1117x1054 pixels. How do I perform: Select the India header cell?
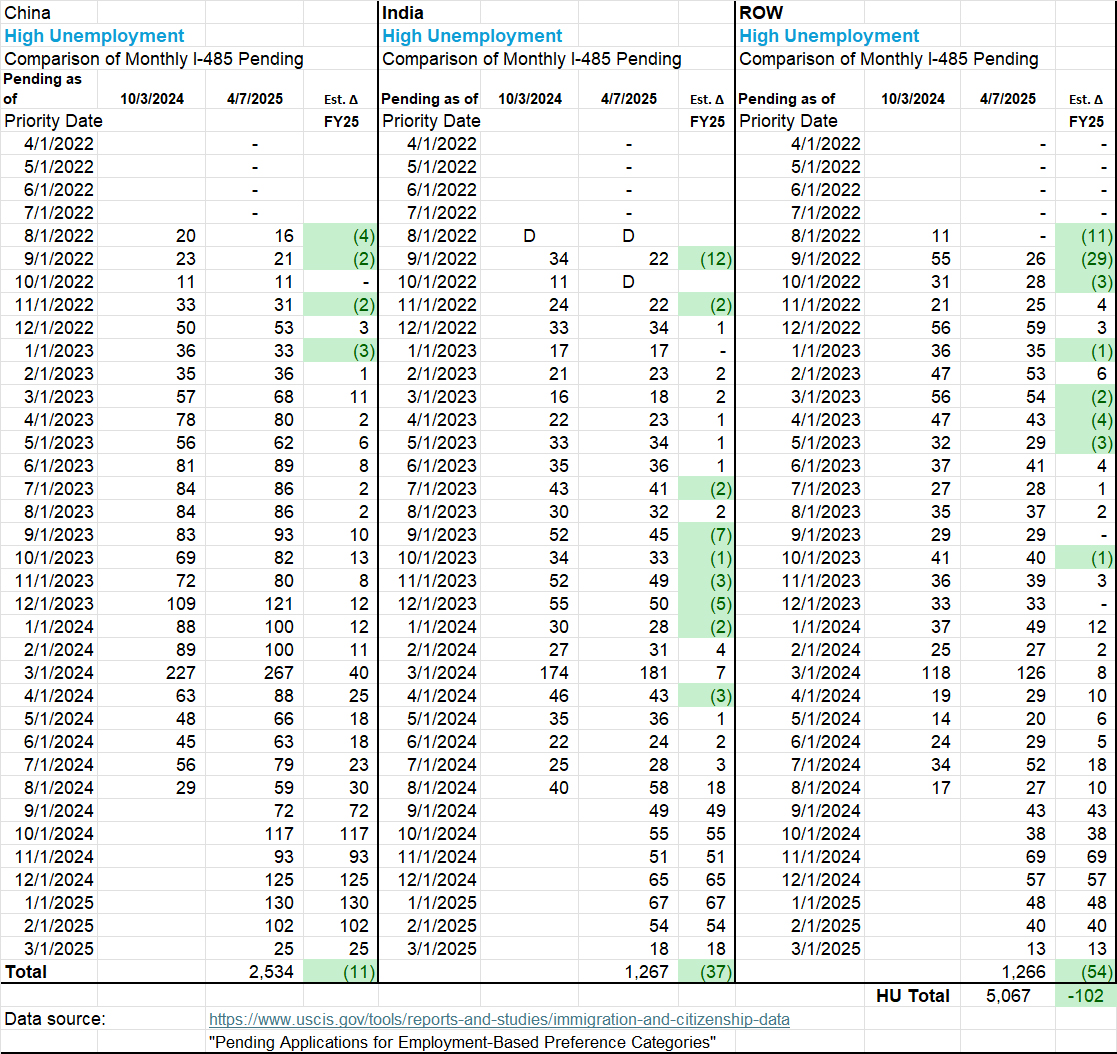coord(403,13)
